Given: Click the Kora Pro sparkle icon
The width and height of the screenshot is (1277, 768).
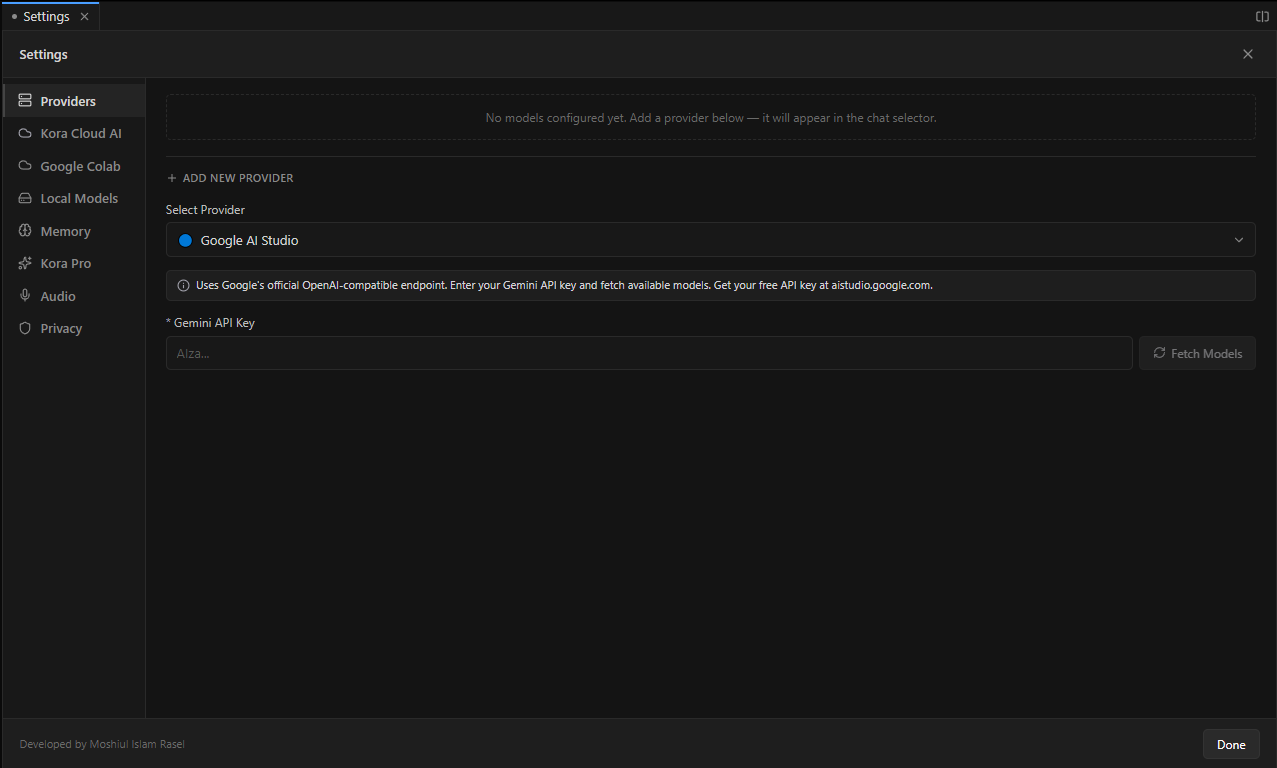Looking at the screenshot, I should (25, 263).
